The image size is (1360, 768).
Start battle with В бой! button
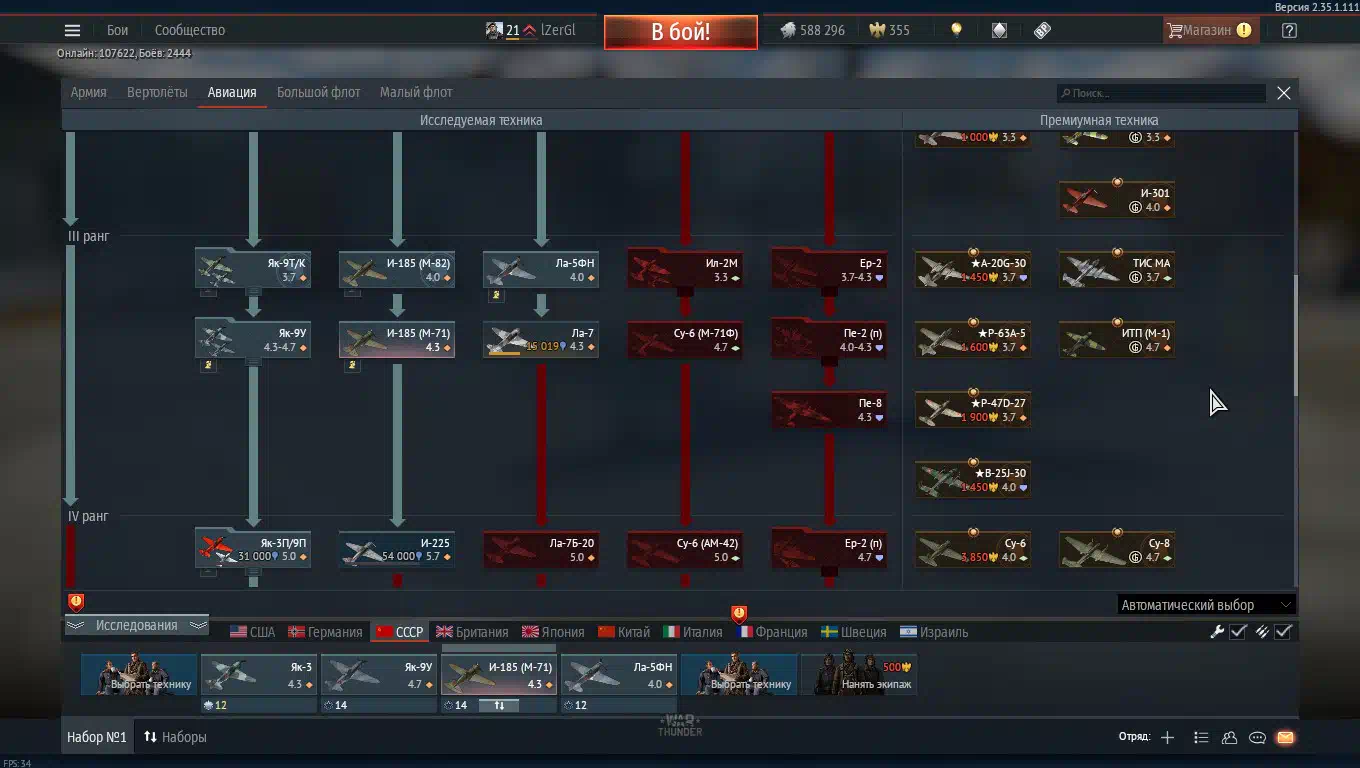point(681,31)
